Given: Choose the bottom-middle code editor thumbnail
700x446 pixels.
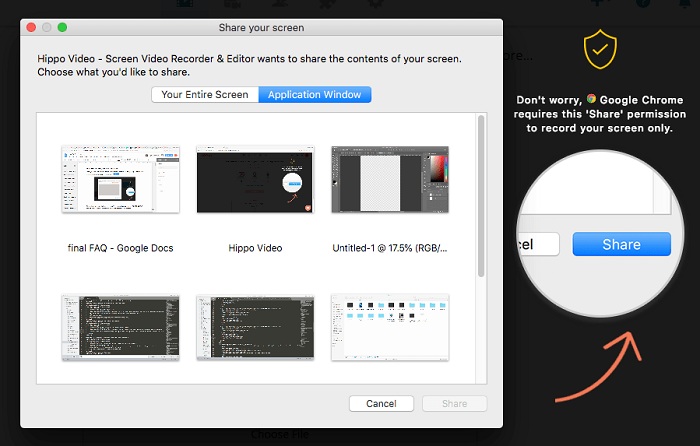Looking at the screenshot, I should (x=256, y=327).
